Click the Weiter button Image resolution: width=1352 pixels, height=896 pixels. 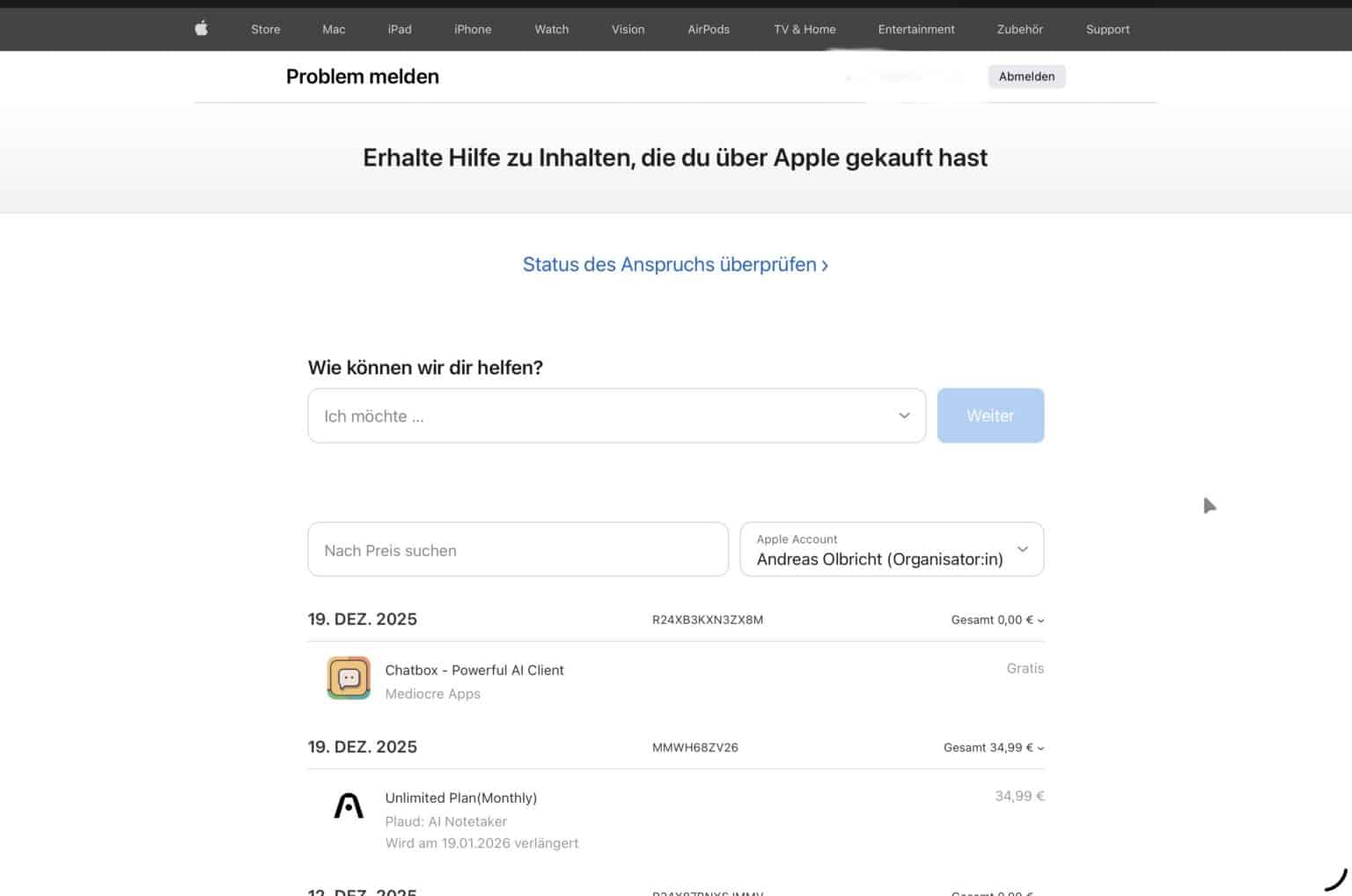tap(990, 415)
